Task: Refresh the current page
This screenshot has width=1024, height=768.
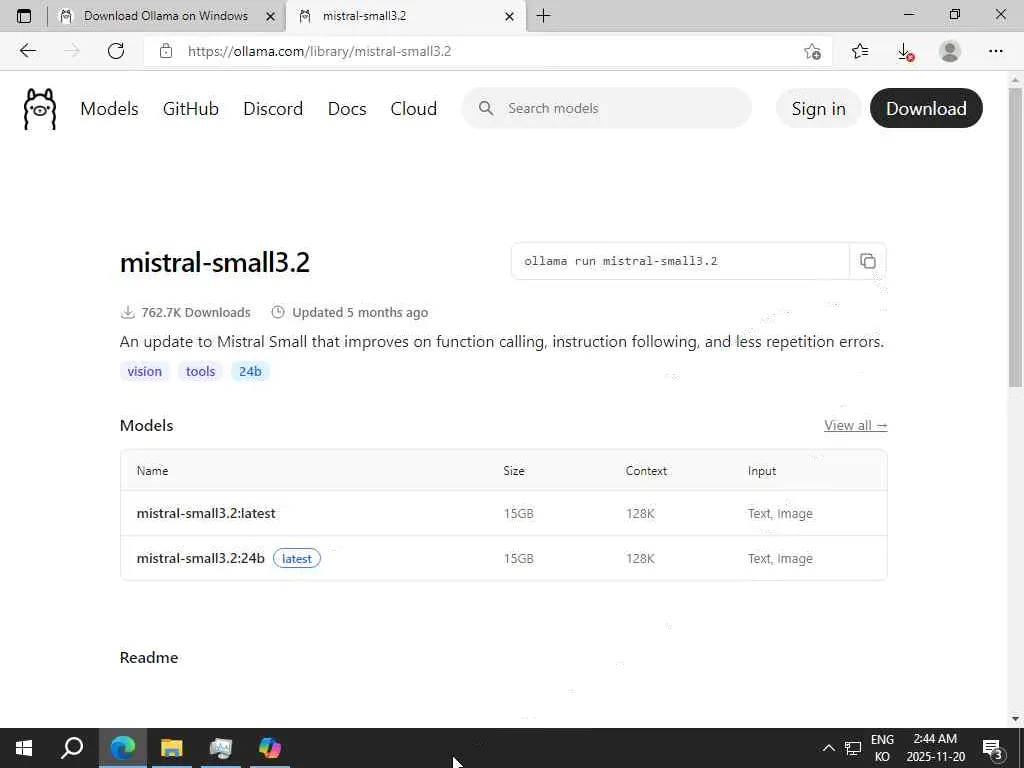Action: 116,51
